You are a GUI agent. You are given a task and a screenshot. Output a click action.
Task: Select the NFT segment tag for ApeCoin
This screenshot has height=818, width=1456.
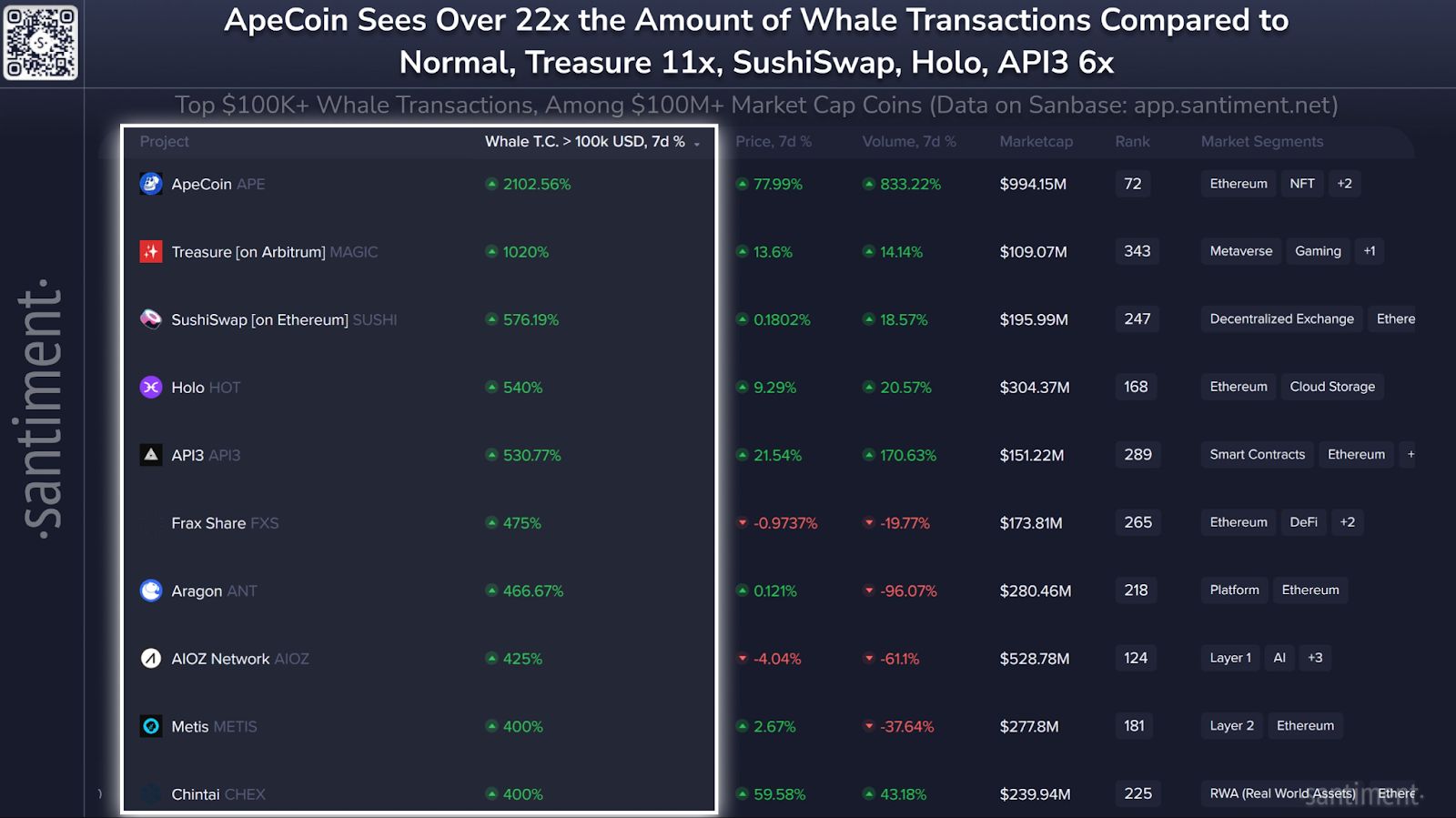(x=1302, y=184)
